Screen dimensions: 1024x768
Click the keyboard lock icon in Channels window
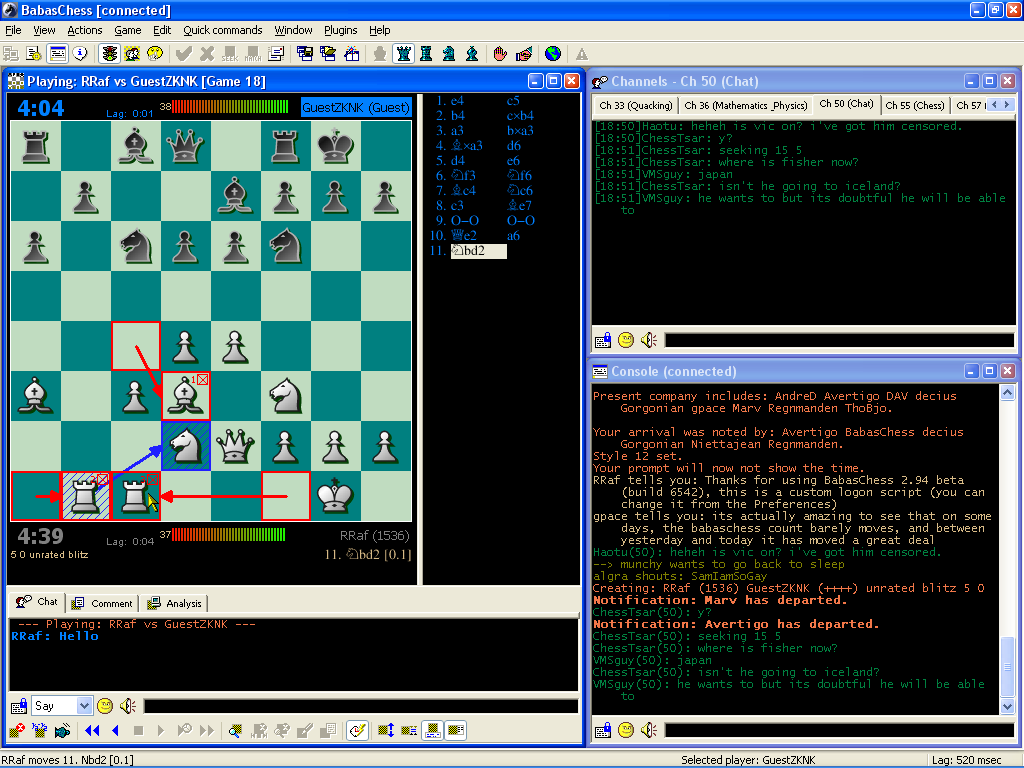tap(603, 340)
